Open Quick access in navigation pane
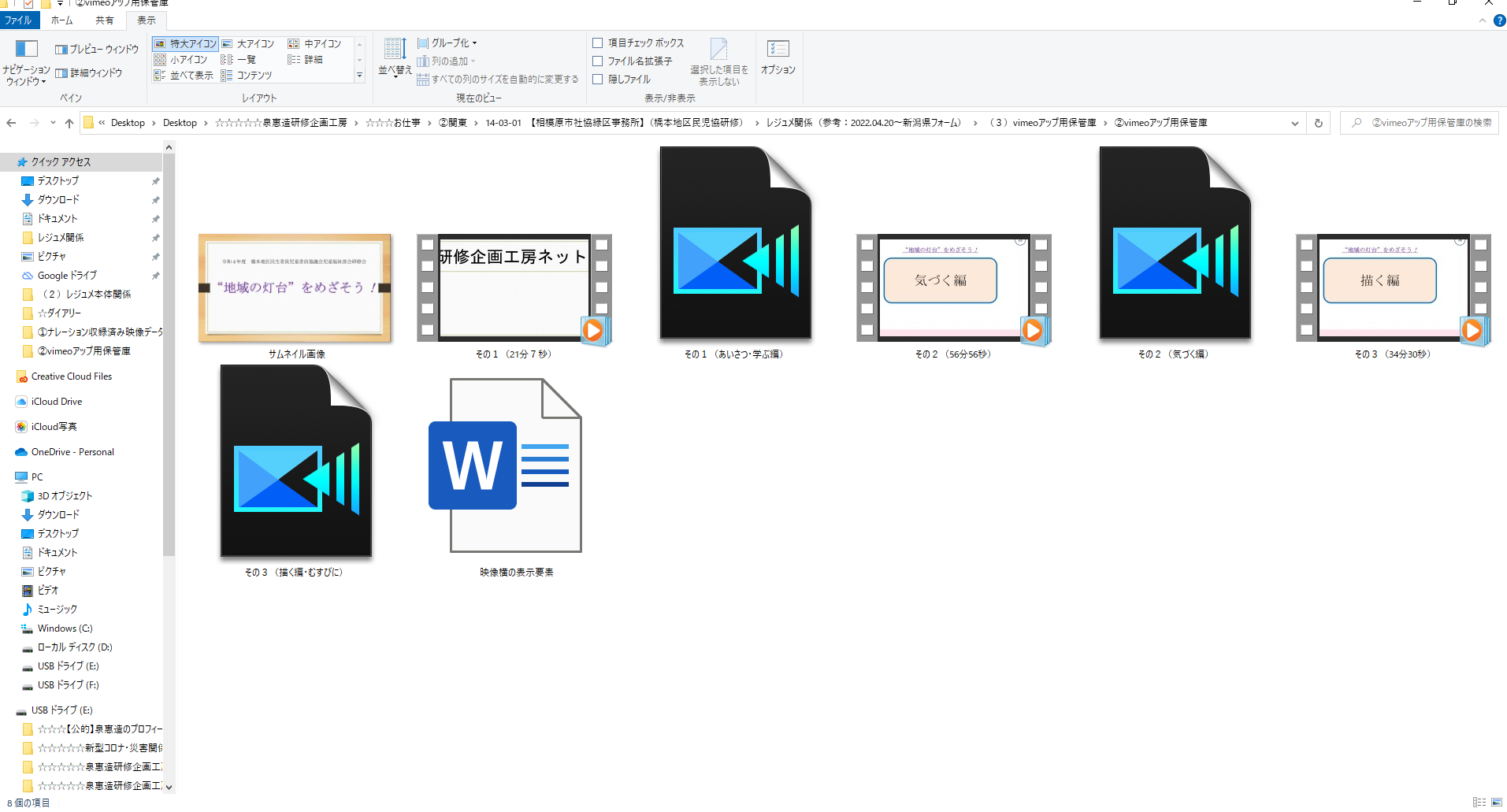 (x=61, y=161)
